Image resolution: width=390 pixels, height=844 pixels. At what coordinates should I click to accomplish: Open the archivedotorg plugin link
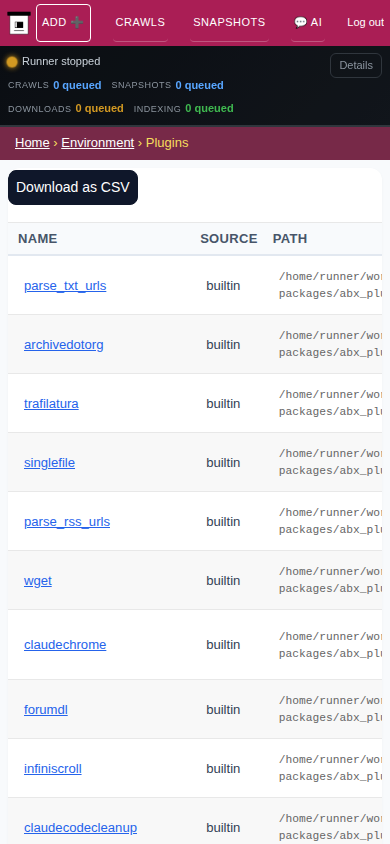(63, 344)
